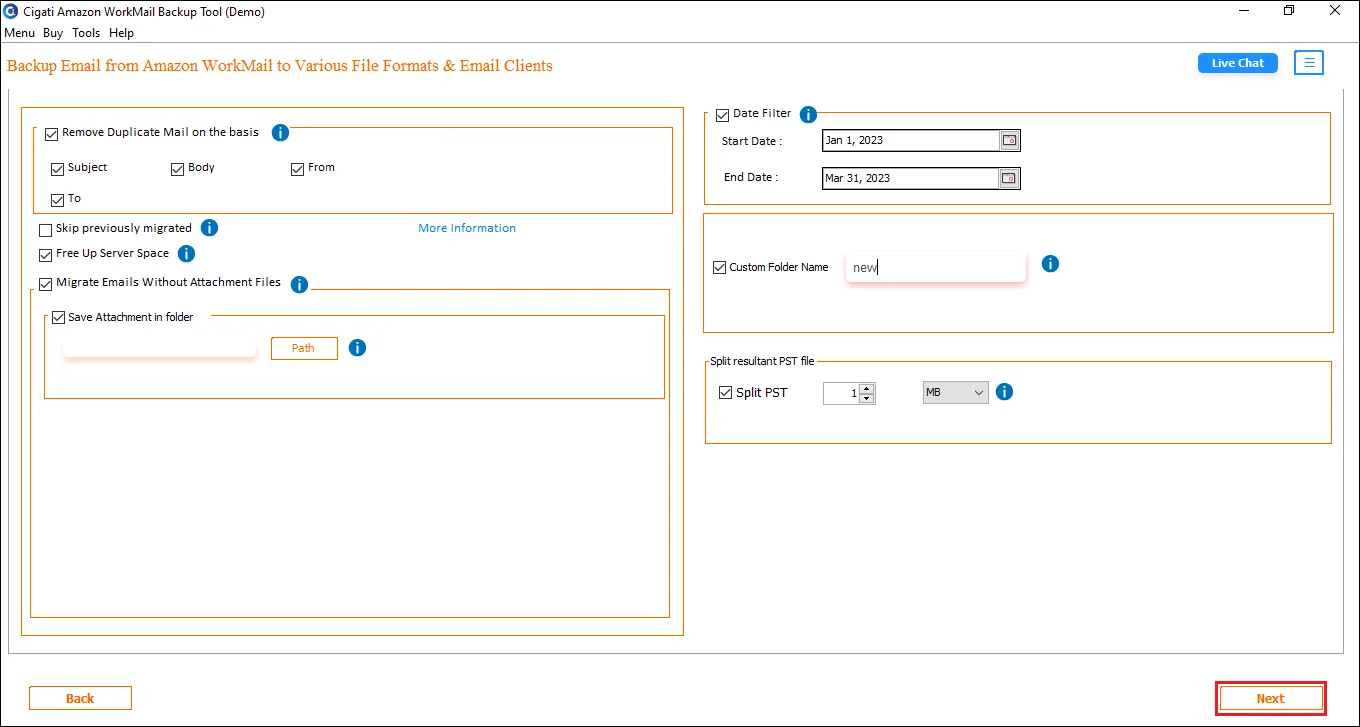Uncheck Save Attachment in folder
Viewport: 1360px width, 727px height.
coord(58,318)
